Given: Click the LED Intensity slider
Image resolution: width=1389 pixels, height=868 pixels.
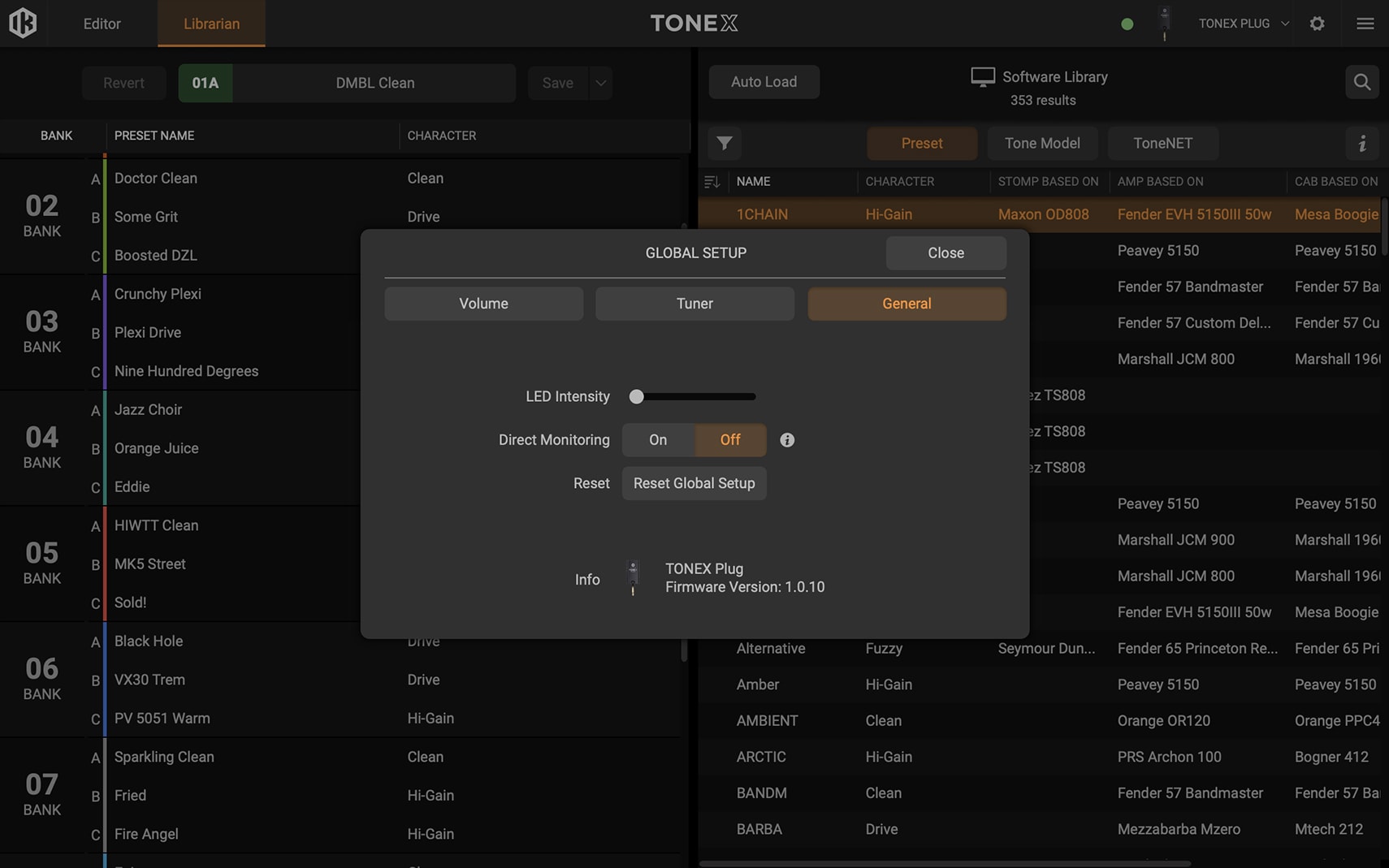Looking at the screenshot, I should 694,397.
